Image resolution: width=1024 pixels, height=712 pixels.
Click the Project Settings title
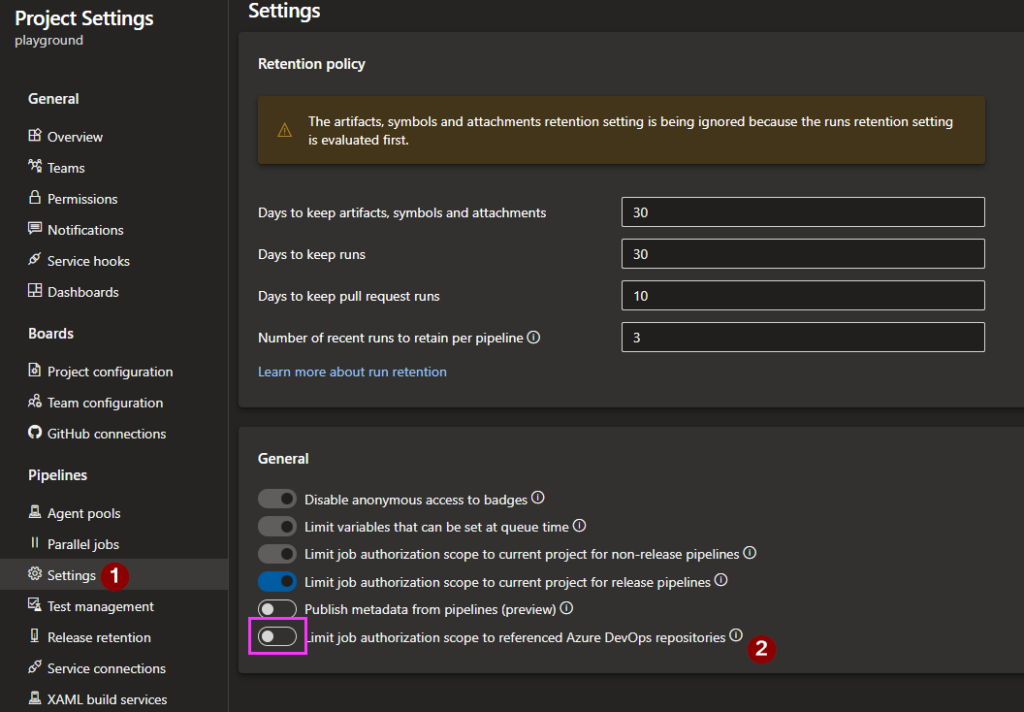click(84, 18)
